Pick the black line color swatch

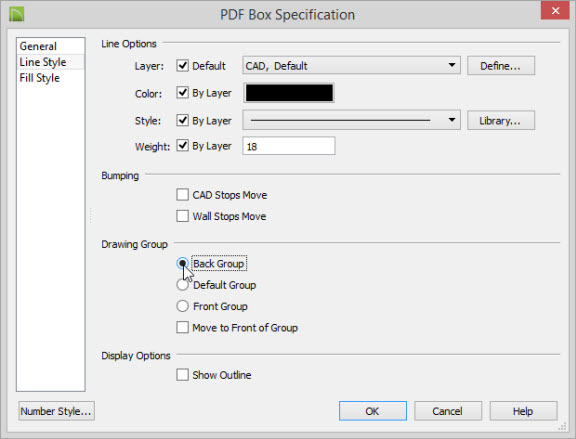pyautogui.click(x=289, y=93)
